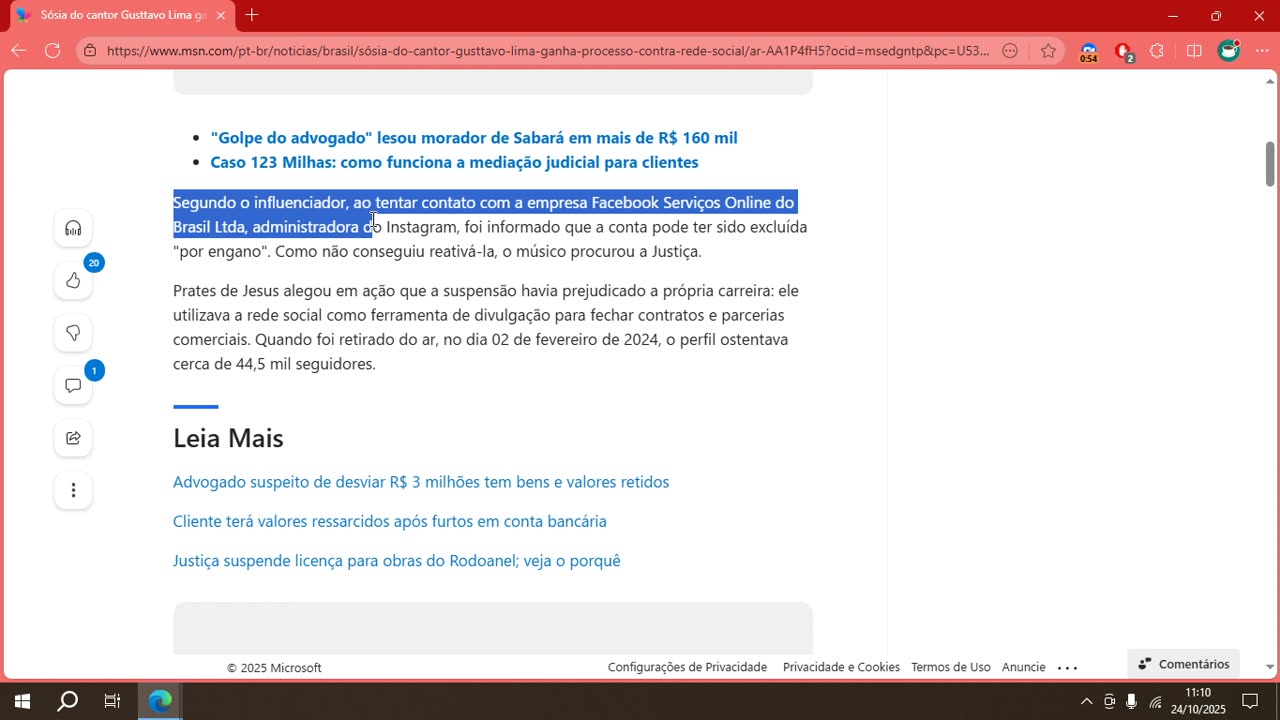Show hidden tray icons chevron
The width and height of the screenshot is (1280, 720).
(1087, 701)
